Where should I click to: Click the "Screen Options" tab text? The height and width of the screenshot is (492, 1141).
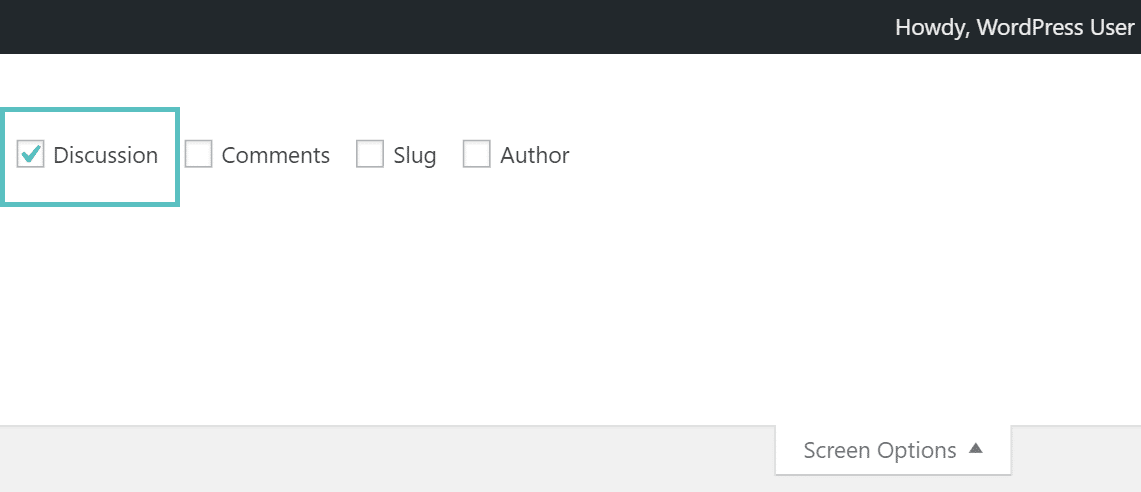[x=879, y=451]
